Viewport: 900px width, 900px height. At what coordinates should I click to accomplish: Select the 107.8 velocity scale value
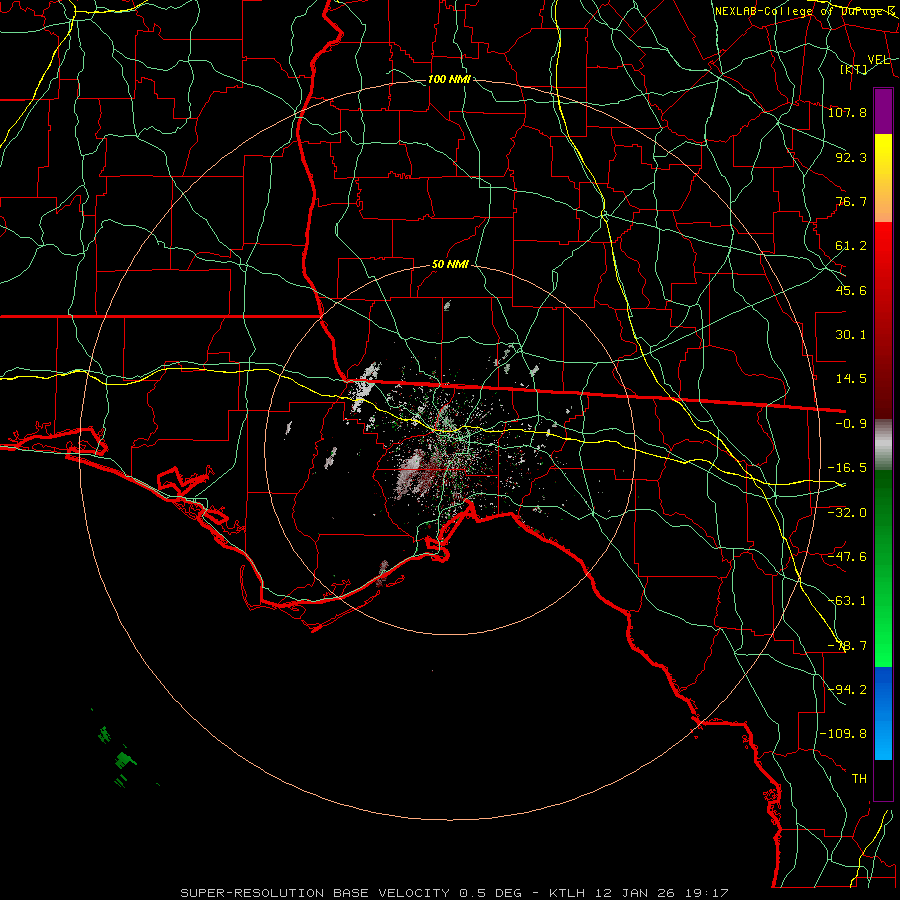(847, 112)
